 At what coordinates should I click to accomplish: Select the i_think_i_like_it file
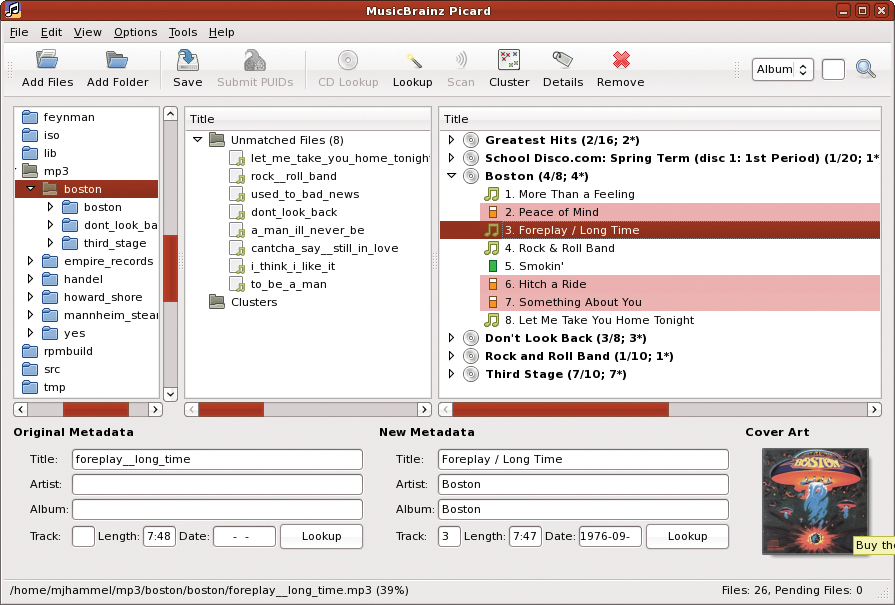[293, 266]
